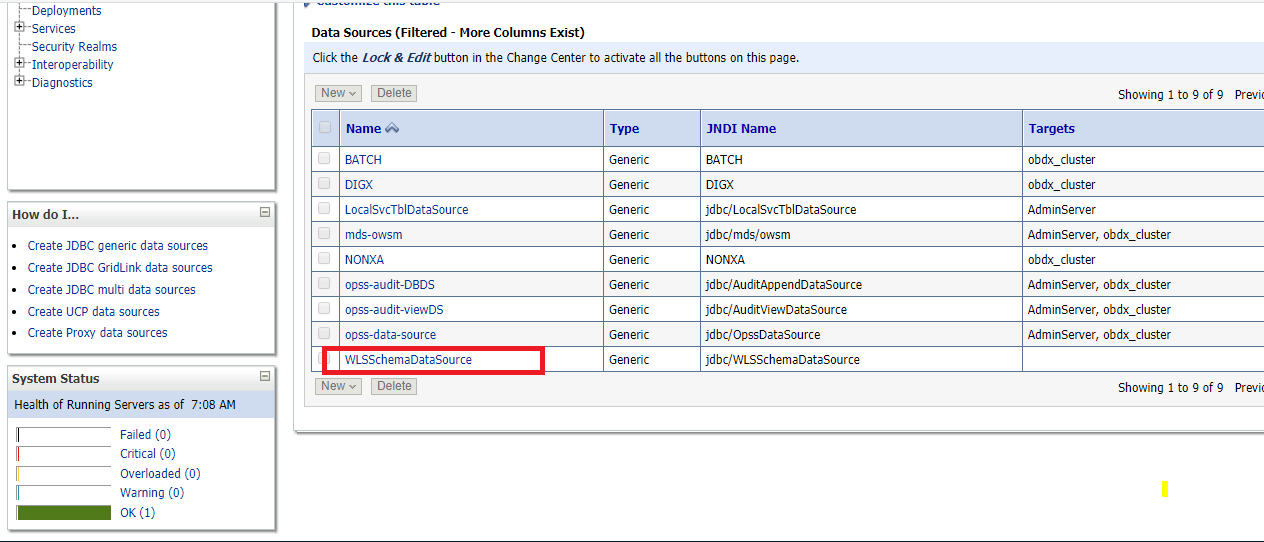Click the green OK health bar
The height and width of the screenshot is (542, 1264).
64,513
